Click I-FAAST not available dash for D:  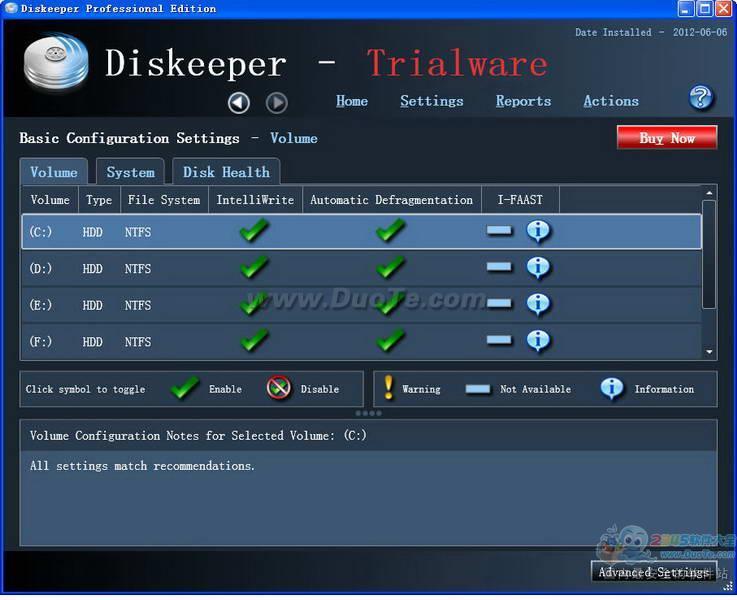499,267
